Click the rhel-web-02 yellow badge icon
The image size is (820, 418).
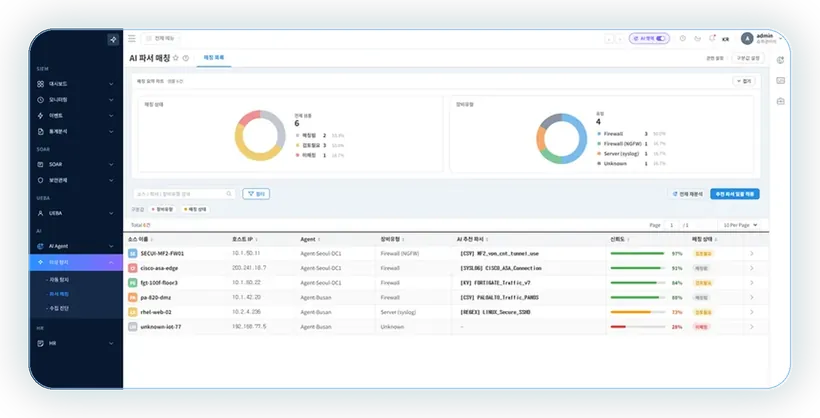point(133,312)
